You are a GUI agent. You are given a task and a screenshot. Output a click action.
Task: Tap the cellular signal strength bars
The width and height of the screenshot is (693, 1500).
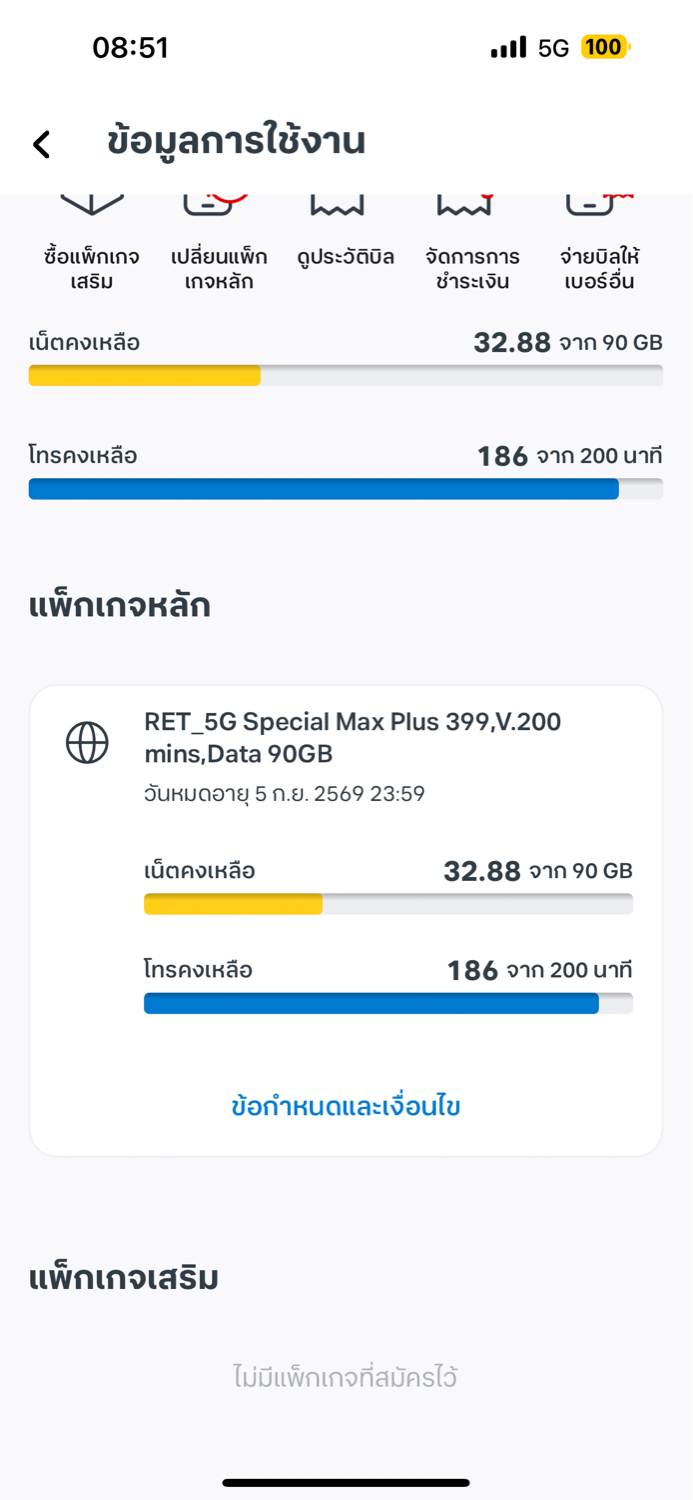tap(508, 48)
